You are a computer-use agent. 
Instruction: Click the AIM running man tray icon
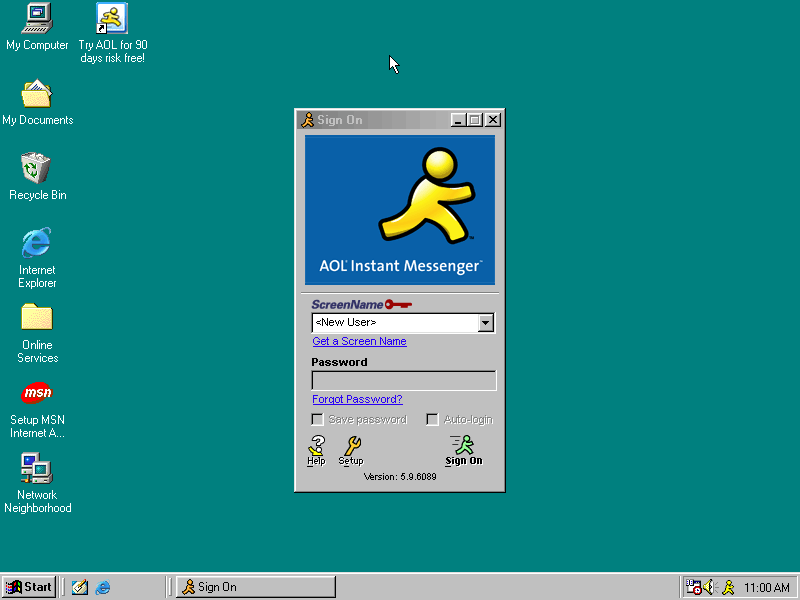pyautogui.click(x=728, y=587)
